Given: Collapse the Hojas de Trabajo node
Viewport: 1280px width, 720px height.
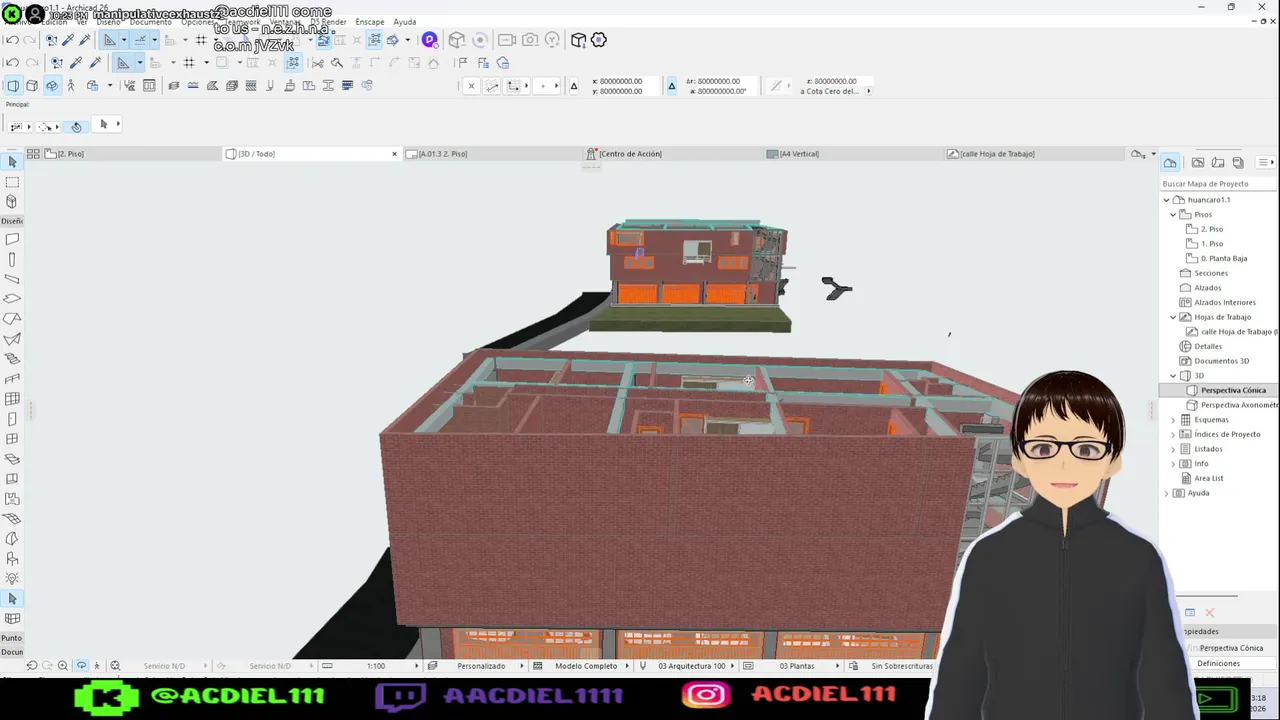Looking at the screenshot, I should point(1174,317).
